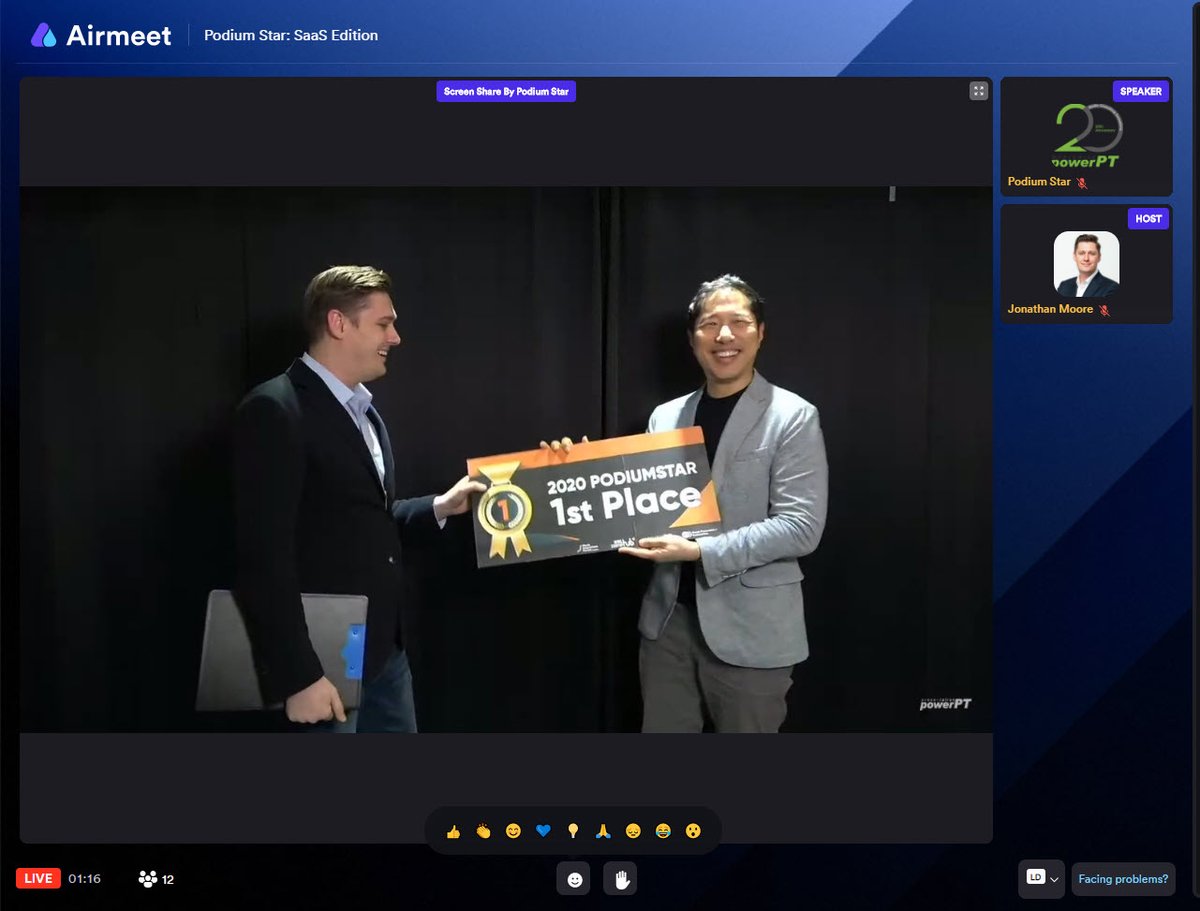This screenshot has width=1200, height=911.
Task: Toggle the emoji reactions button
Action: pyautogui.click(x=574, y=879)
